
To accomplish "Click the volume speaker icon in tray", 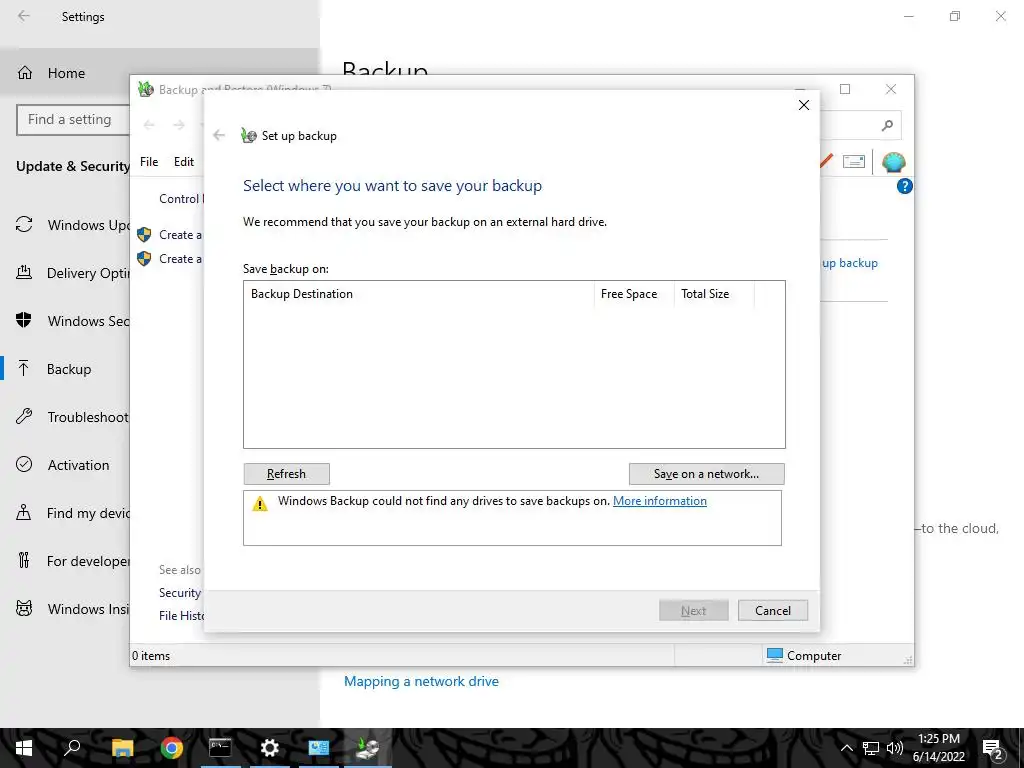I will click(895, 748).
